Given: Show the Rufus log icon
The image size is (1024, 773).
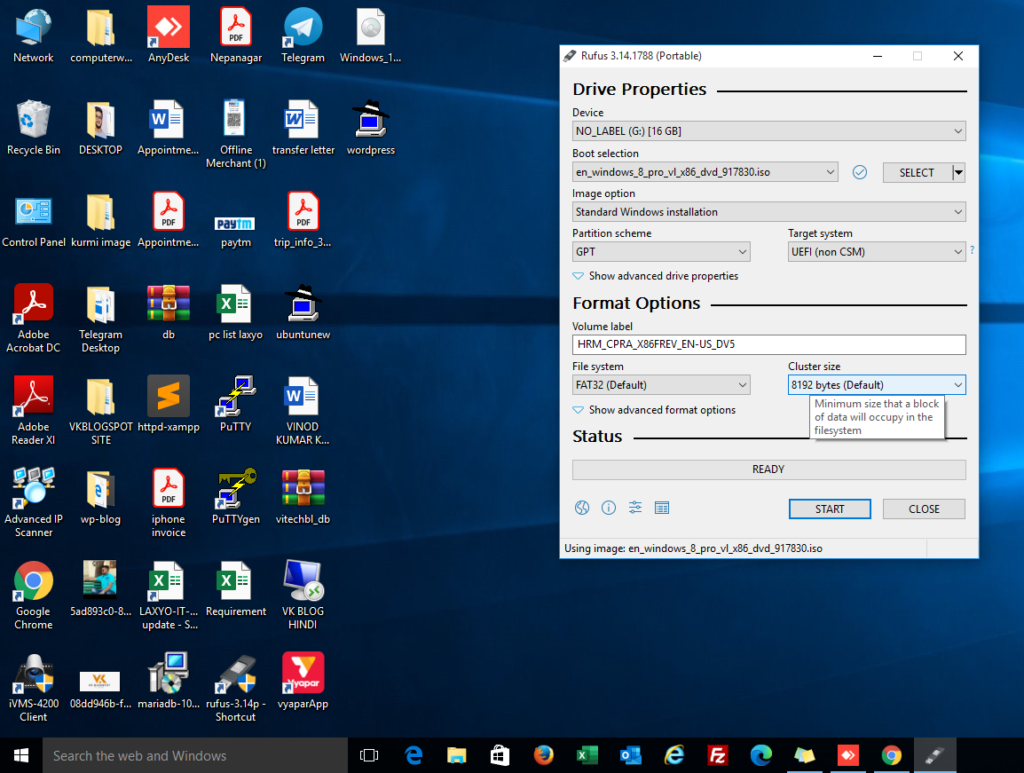Looking at the screenshot, I should tap(661, 508).
